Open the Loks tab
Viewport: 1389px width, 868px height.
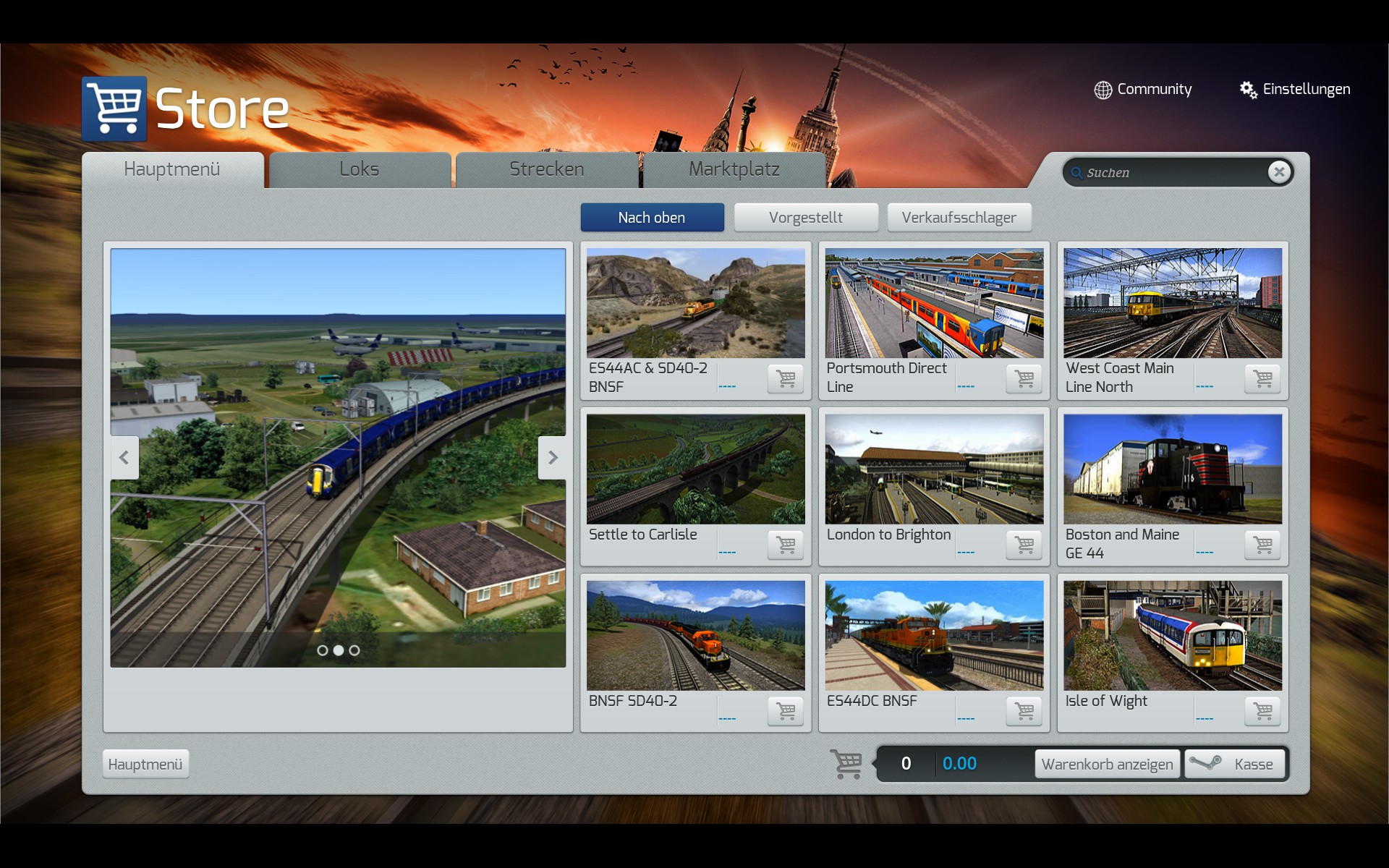pos(360,170)
